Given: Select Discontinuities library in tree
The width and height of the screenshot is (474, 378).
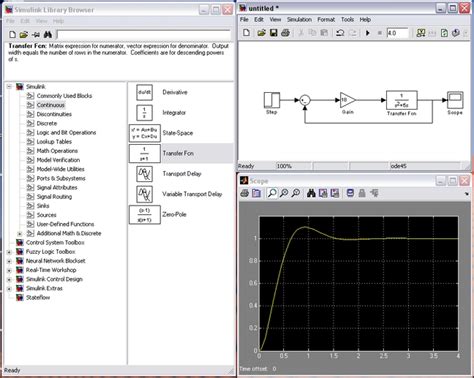Looking at the screenshot, I should point(54,114).
